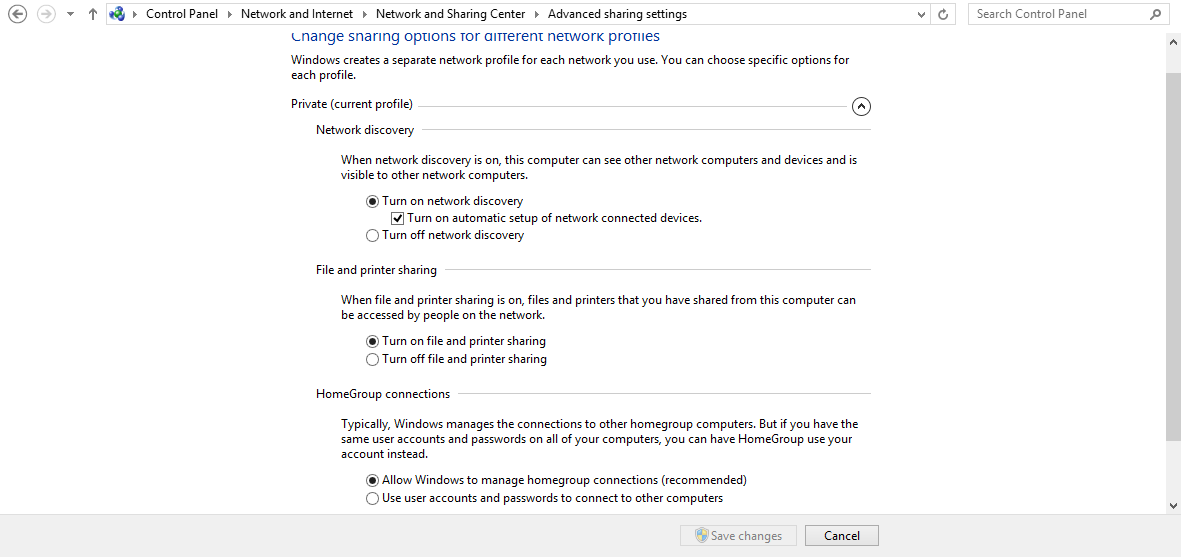The width and height of the screenshot is (1181, 557).
Task: Click the vertical scrollbar thumb
Action: click(1173, 250)
